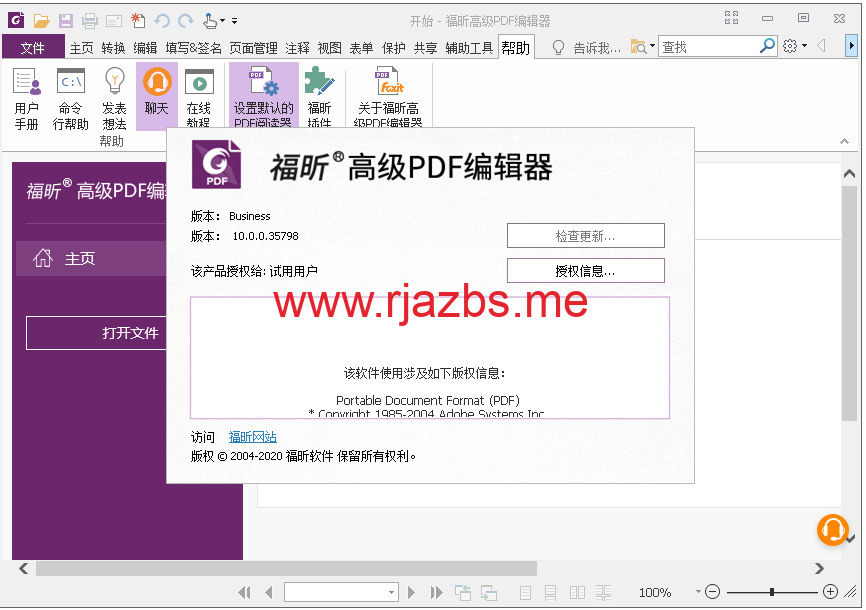Screen dimensions: 866x610
Task: Click the create new document icon
Action: click(138, 21)
